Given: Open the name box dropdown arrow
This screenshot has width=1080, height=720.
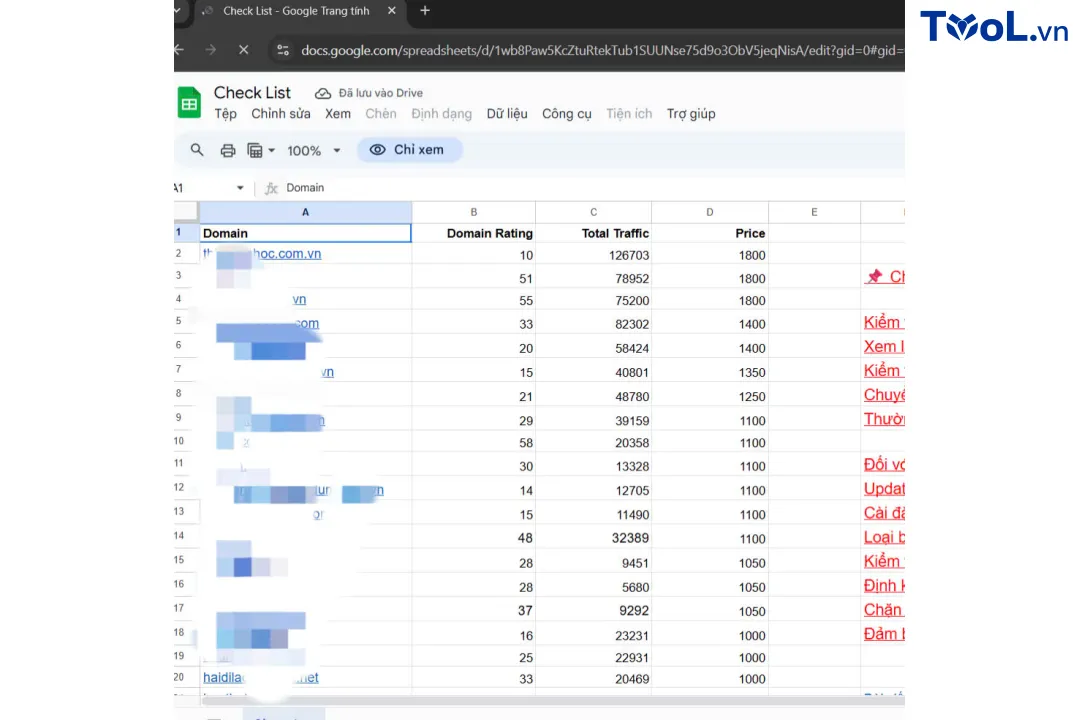Looking at the screenshot, I should [240, 188].
